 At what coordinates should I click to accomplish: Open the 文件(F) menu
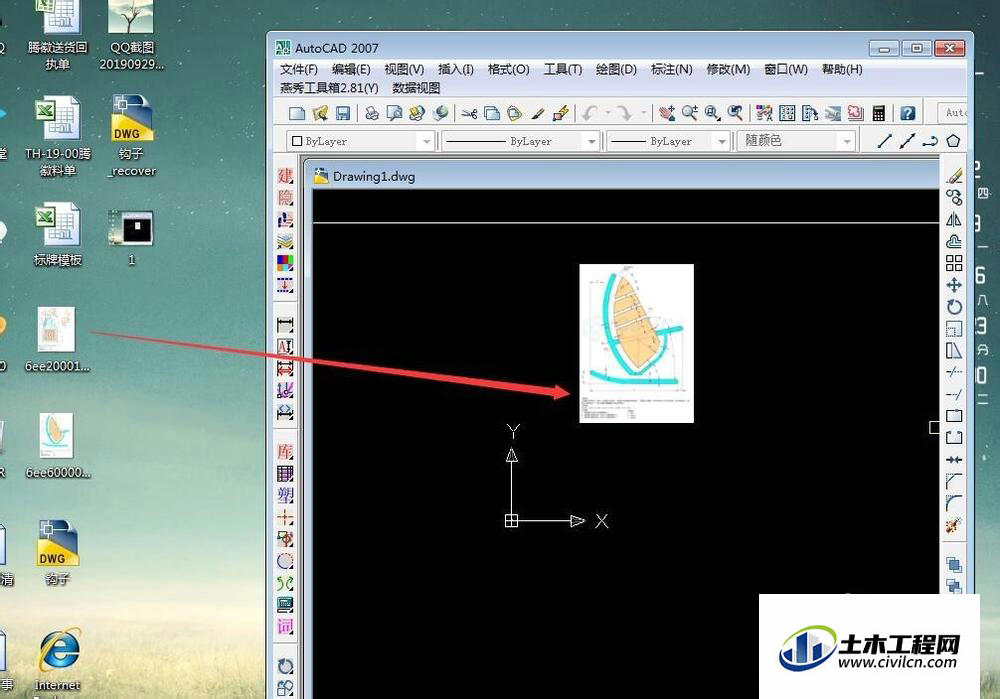[298, 69]
